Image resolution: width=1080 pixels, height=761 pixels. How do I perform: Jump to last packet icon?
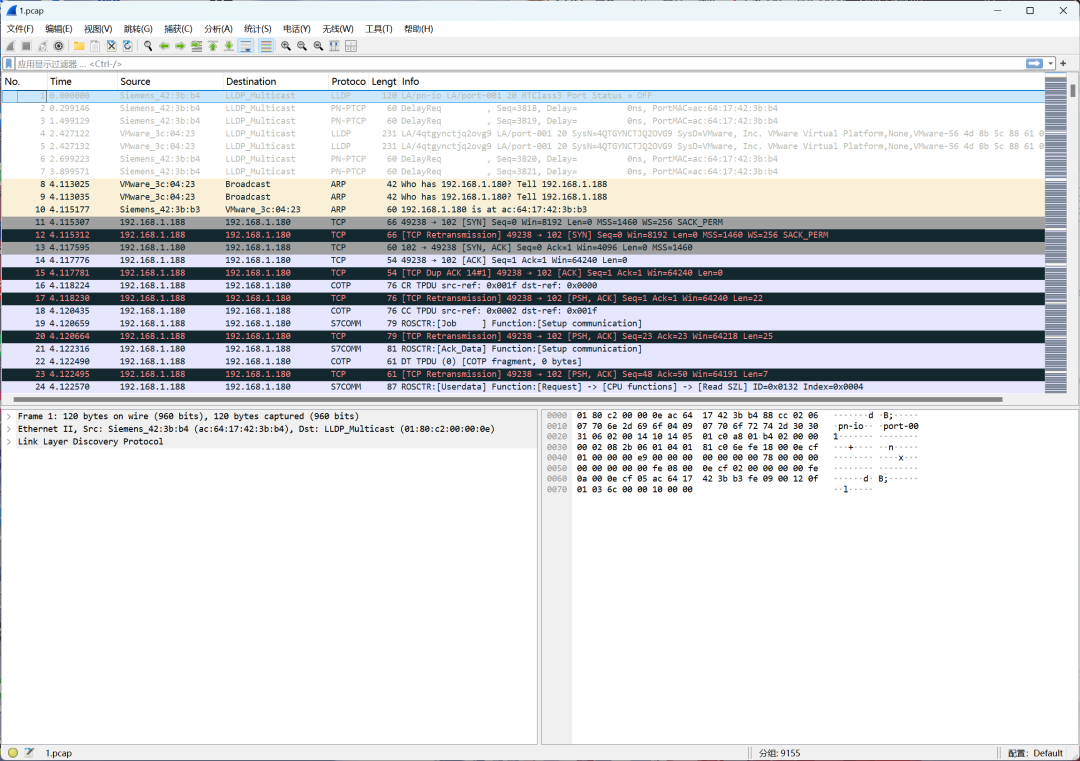pos(229,46)
